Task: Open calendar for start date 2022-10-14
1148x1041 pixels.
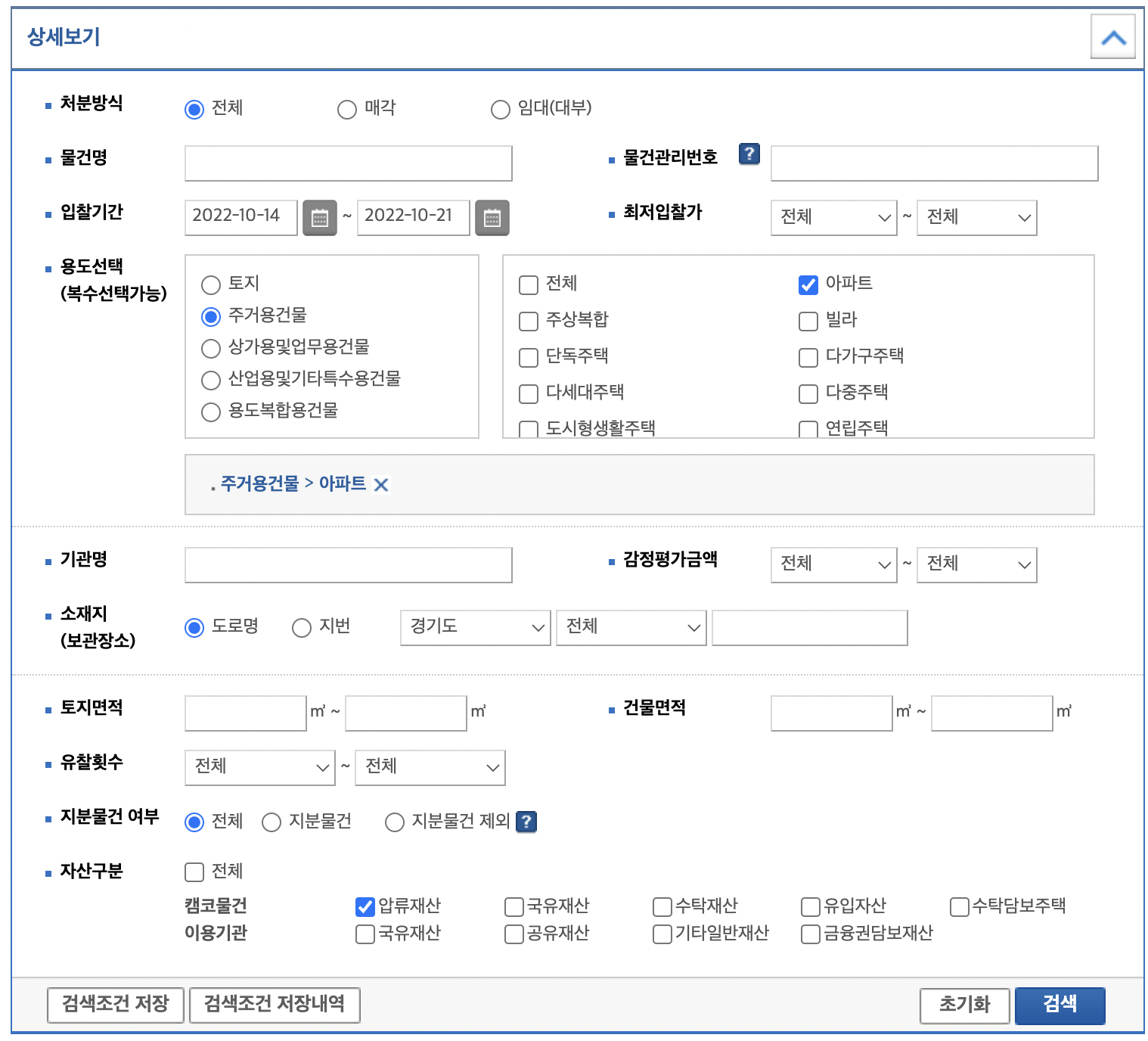Action: click(x=319, y=218)
